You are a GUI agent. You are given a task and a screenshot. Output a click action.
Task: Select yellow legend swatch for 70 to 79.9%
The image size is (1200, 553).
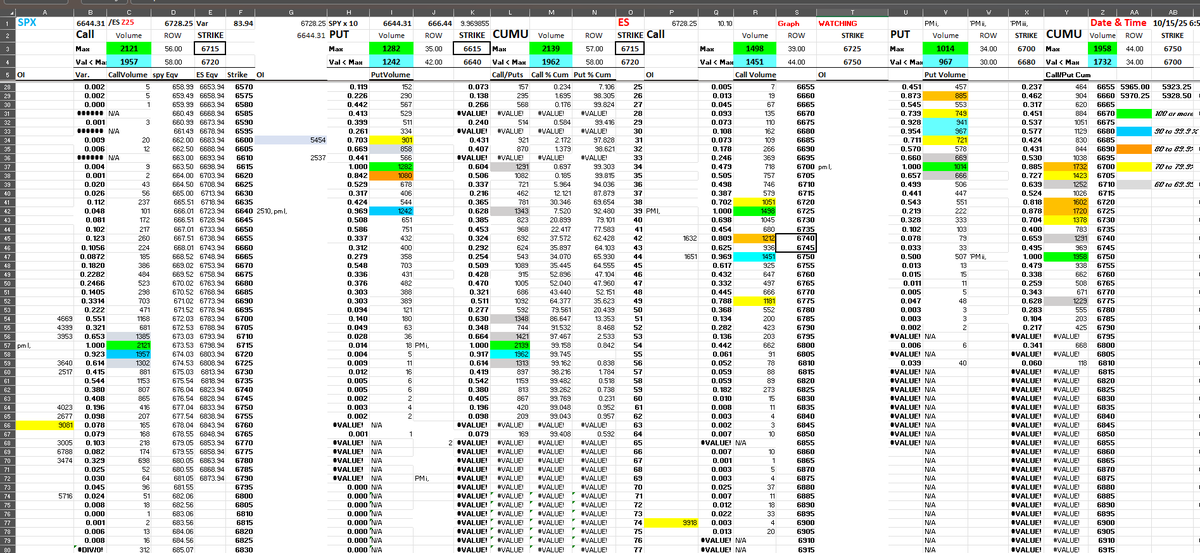[x=1134, y=166]
